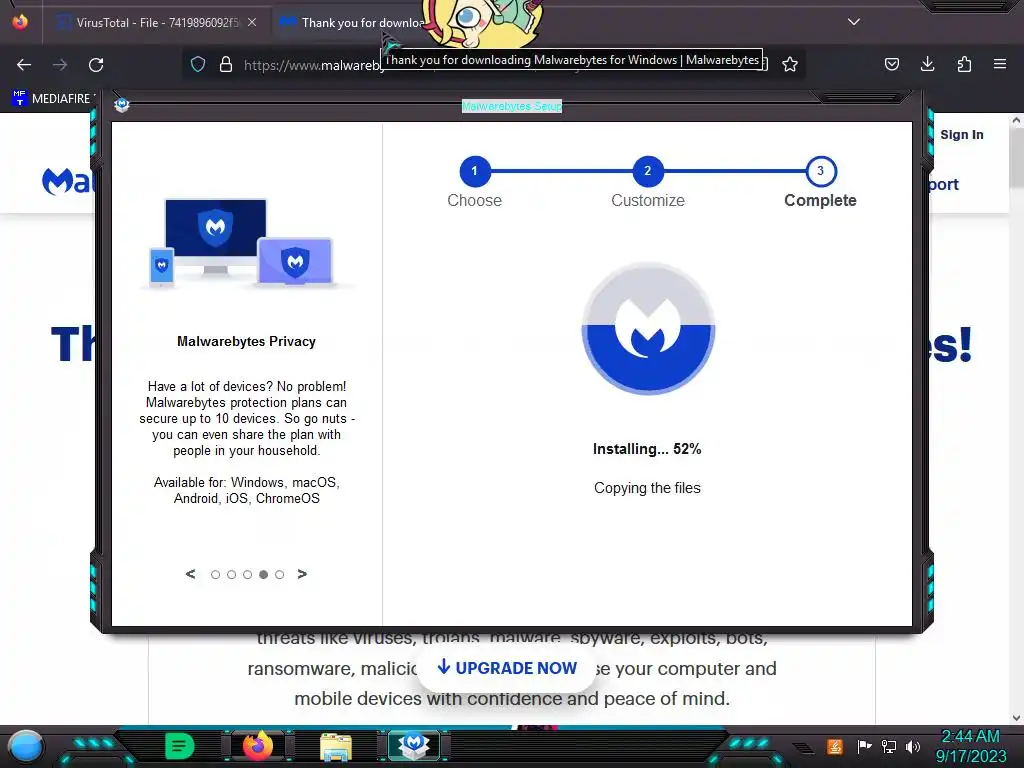Select third carousel dot
This screenshot has width=1024, height=768.
coord(247,575)
